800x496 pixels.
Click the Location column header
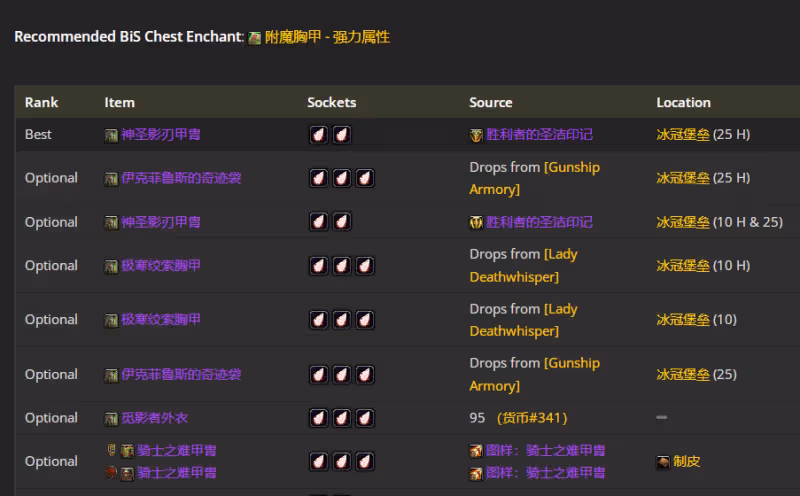(683, 103)
